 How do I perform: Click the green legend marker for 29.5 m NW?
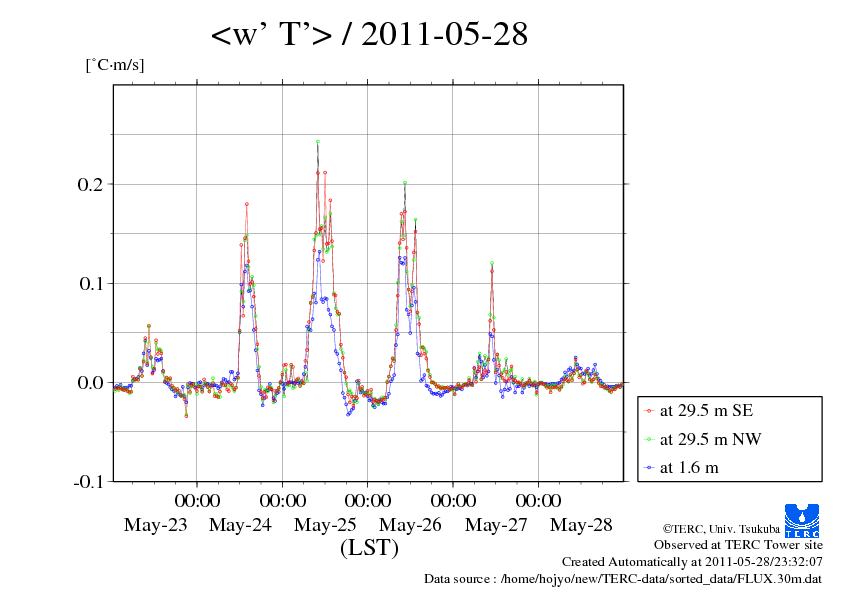pyautogui.click(x=649, y=439)
